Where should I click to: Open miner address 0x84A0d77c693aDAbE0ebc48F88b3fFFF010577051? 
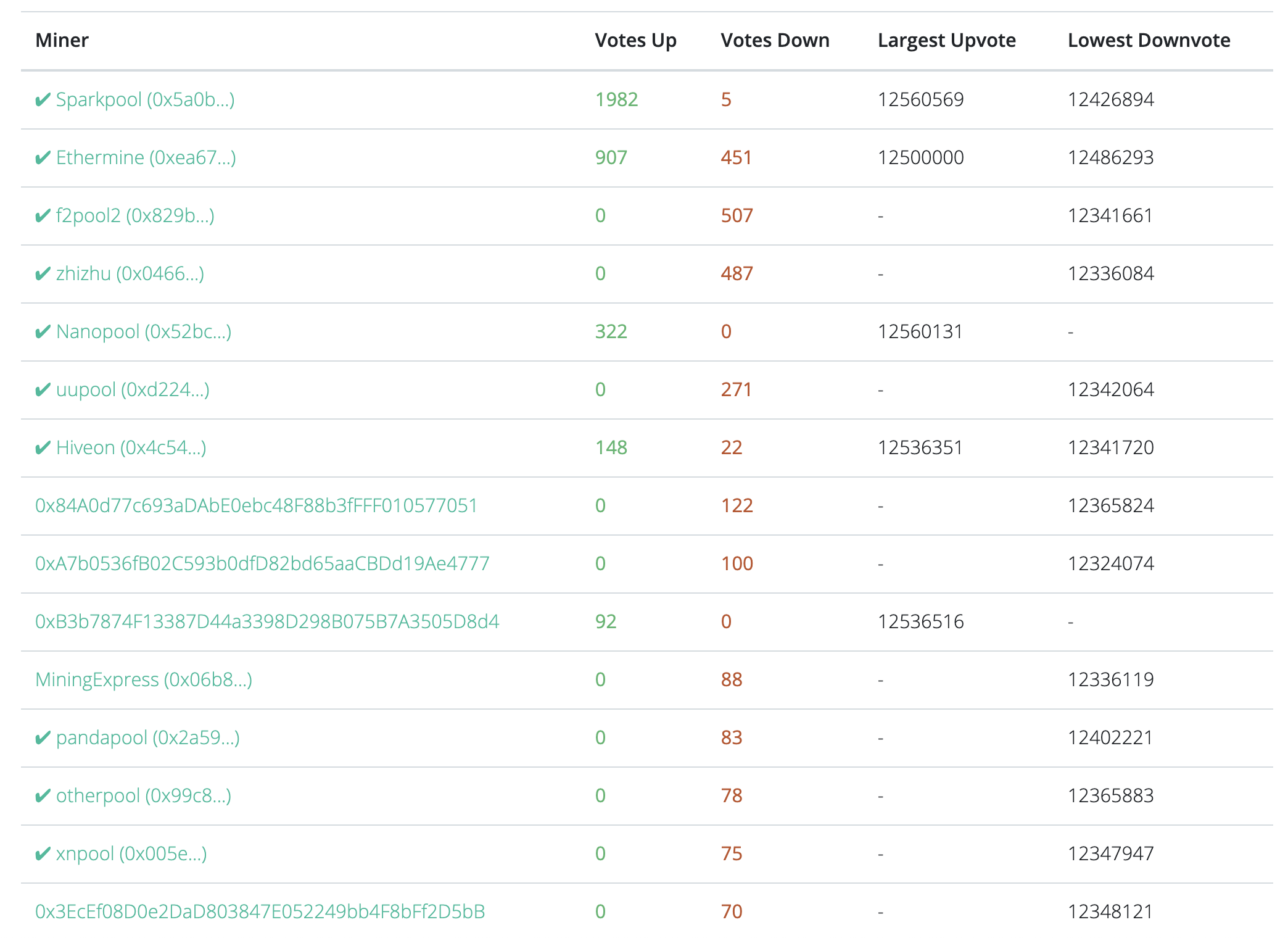256,505
